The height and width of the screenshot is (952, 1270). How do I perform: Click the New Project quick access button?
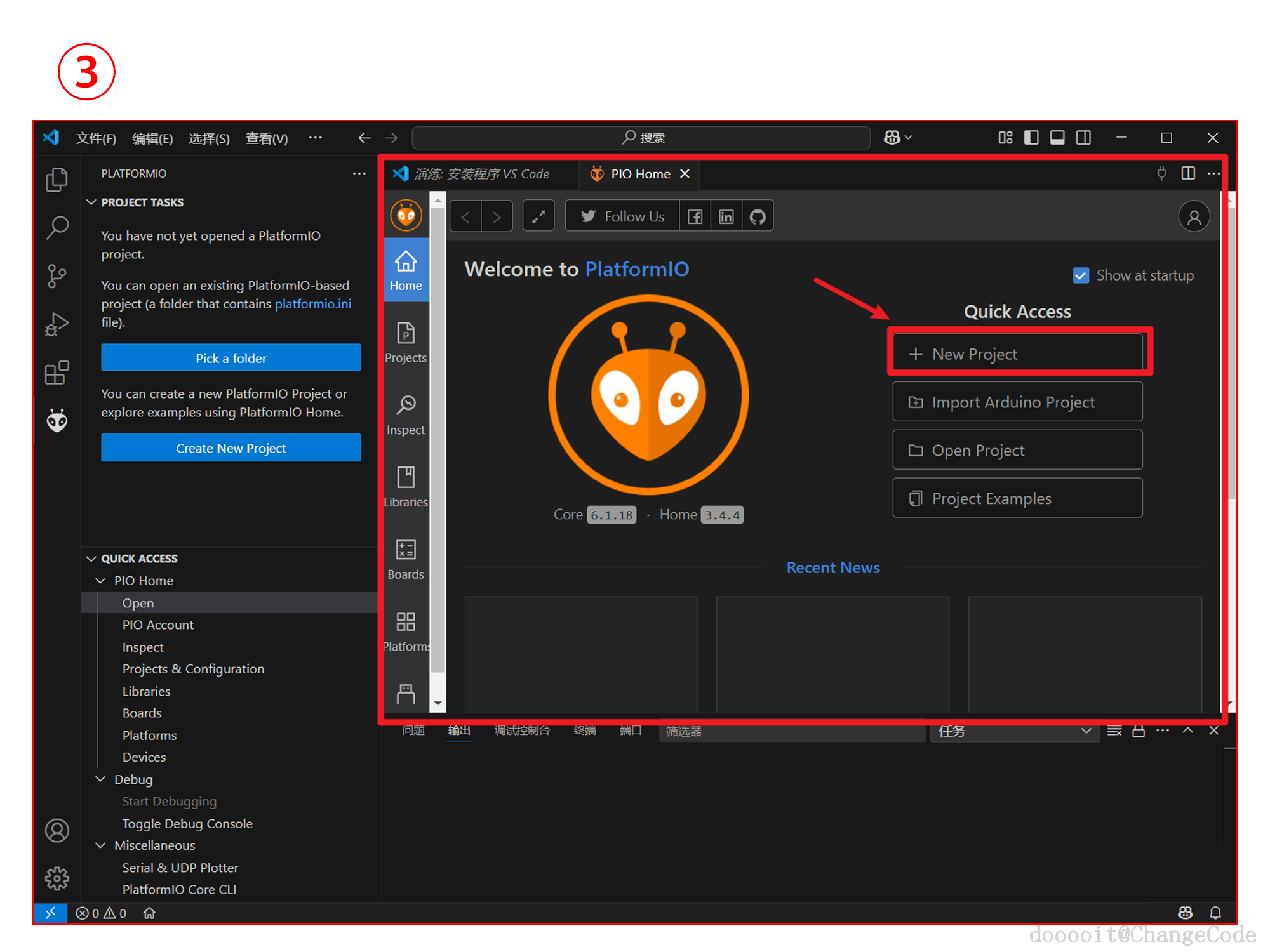point(1017,354)
